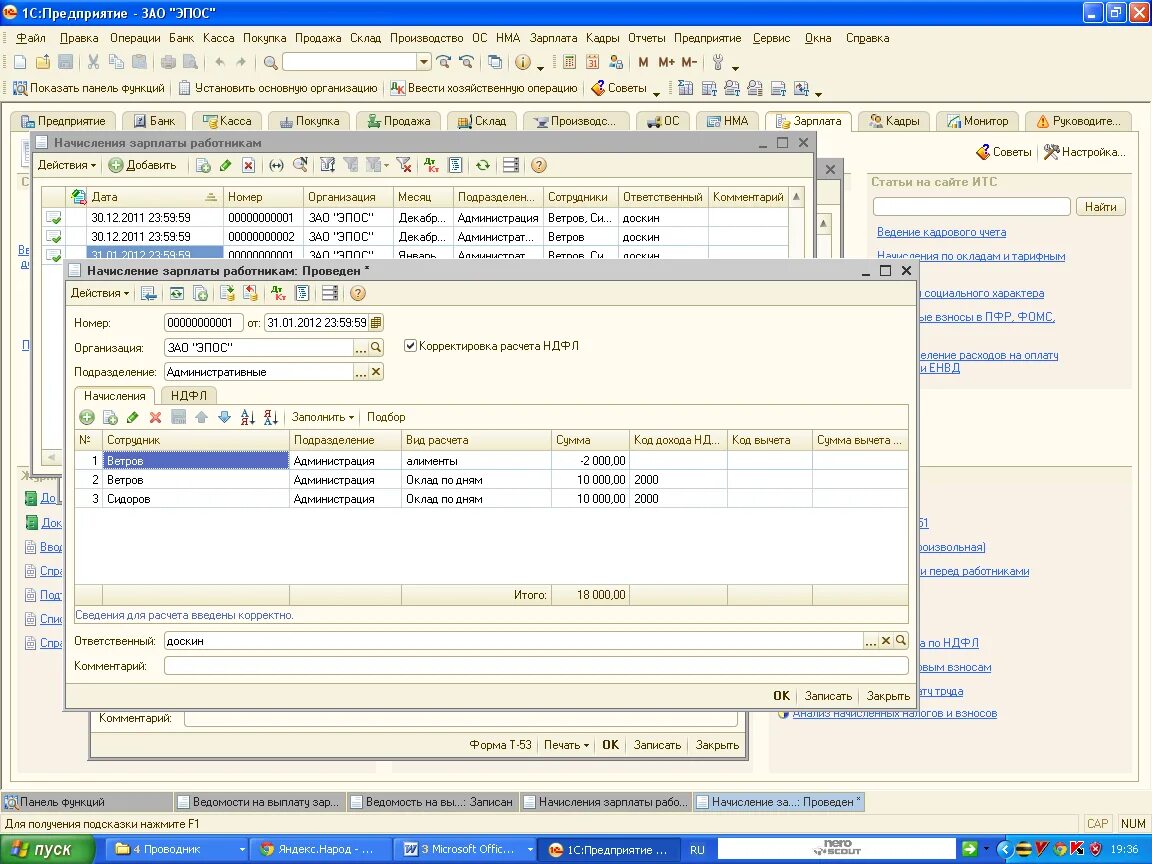This screenshot has width=1152, height=864.
Task: Click the Номер input field
Action: (204, 323)
